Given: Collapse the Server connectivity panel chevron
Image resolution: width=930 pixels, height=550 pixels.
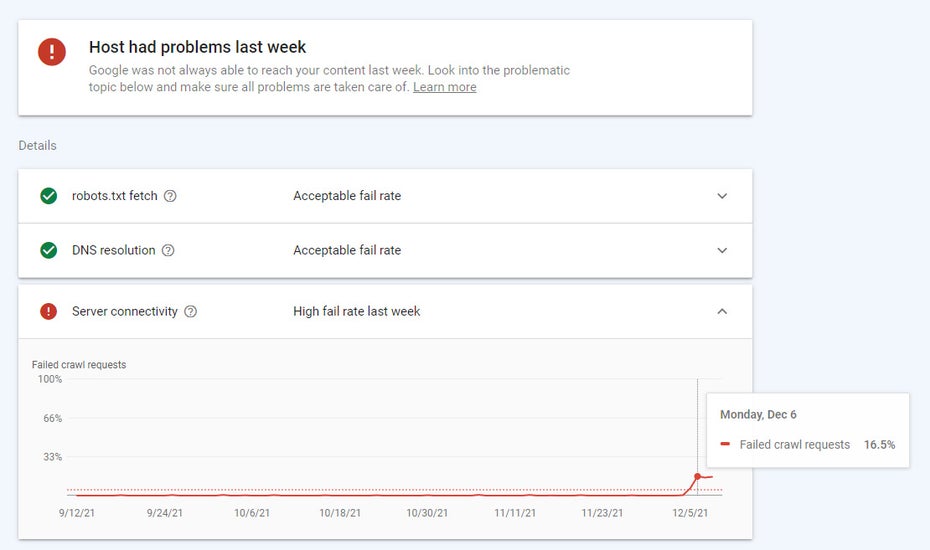Looking at the screenshot, I should point(722,312).
